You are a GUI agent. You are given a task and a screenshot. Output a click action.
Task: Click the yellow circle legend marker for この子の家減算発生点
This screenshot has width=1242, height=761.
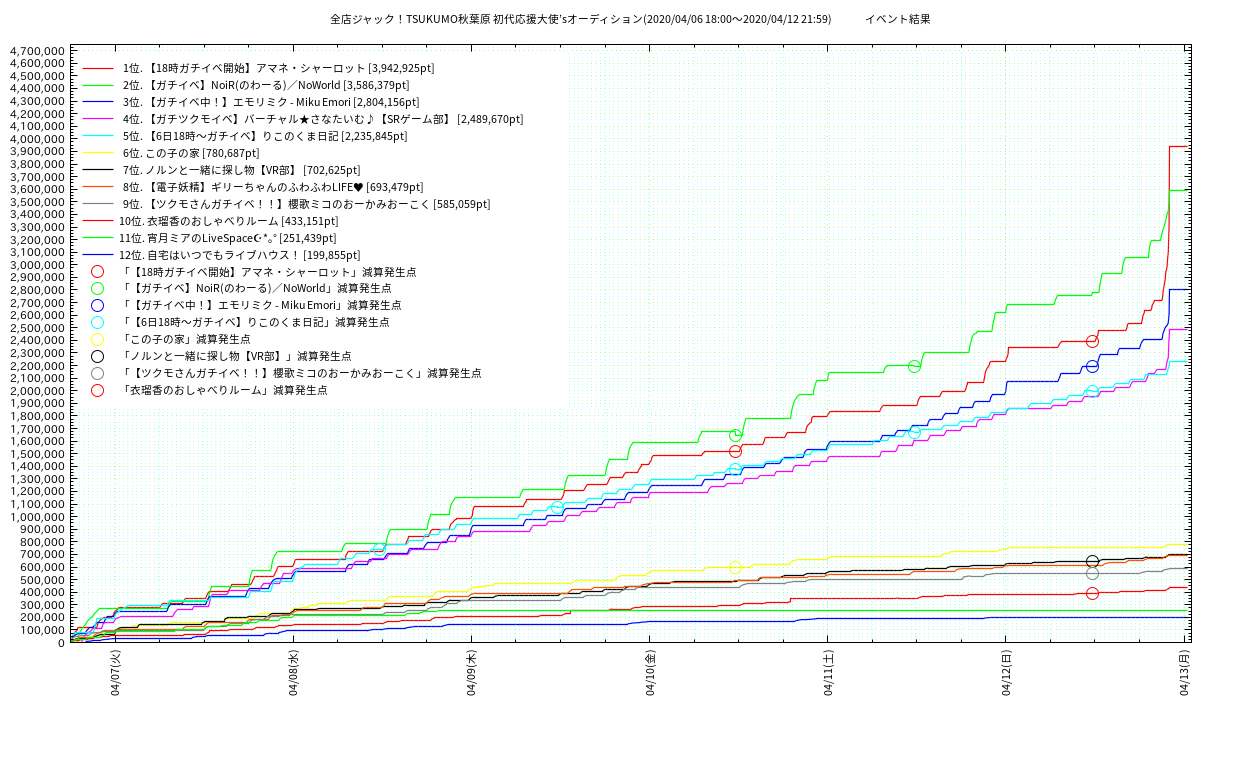click(97, 339)
